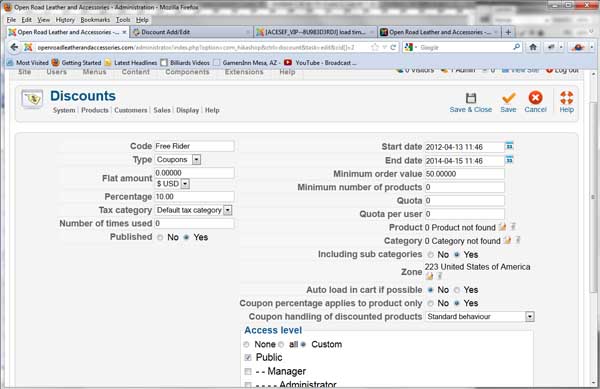Click the delete icon beside Product not found
This screenshot has width=600, height=389.
click(x=513, y=227)
